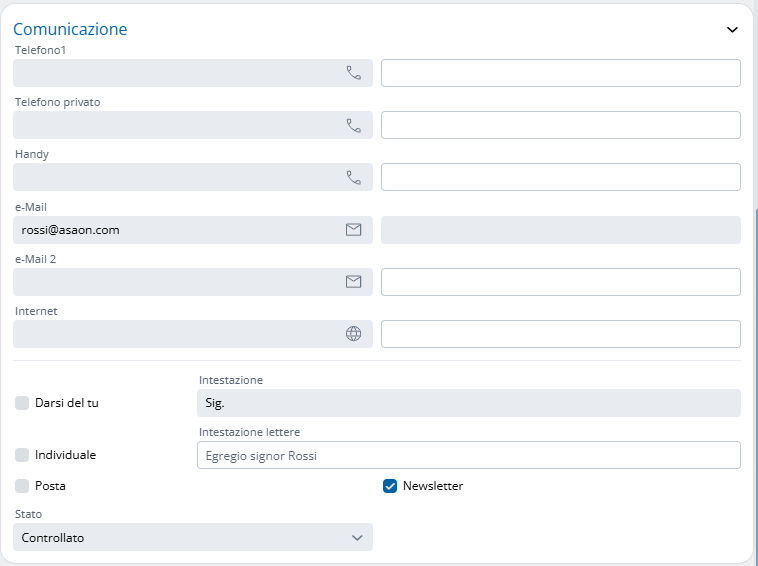The width and height of the screenshot is (758, 566).
Task: Collapse the Comunicazione section with chevron
Action: click(732, 30)
